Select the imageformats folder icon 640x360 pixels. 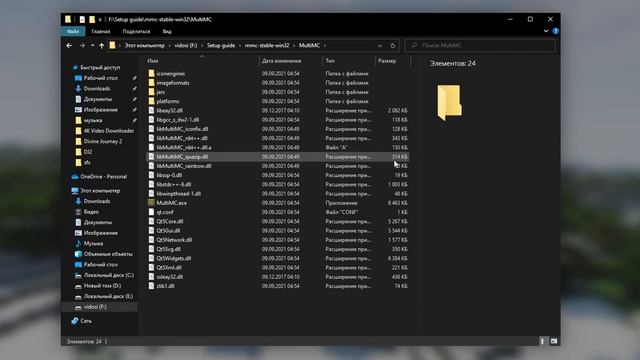(x=151, y=83)
